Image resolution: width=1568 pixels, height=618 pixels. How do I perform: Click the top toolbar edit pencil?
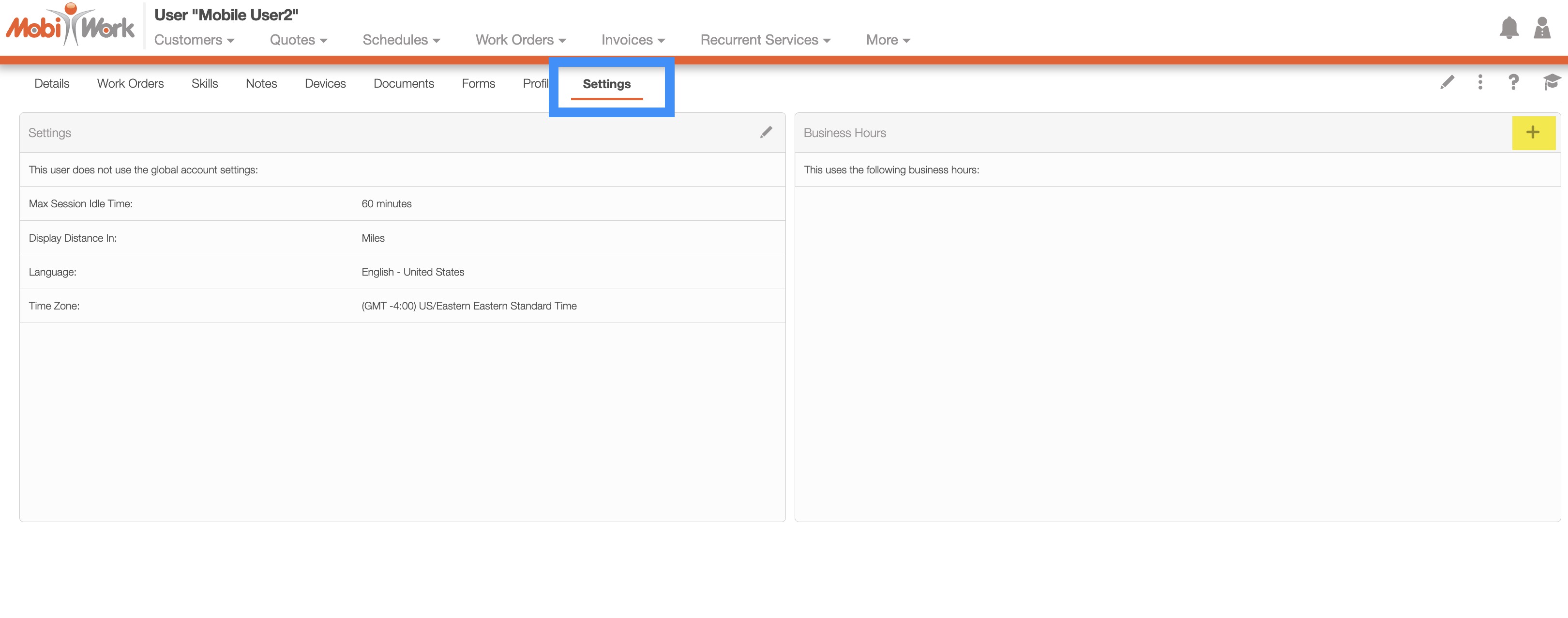[1447, 82]
